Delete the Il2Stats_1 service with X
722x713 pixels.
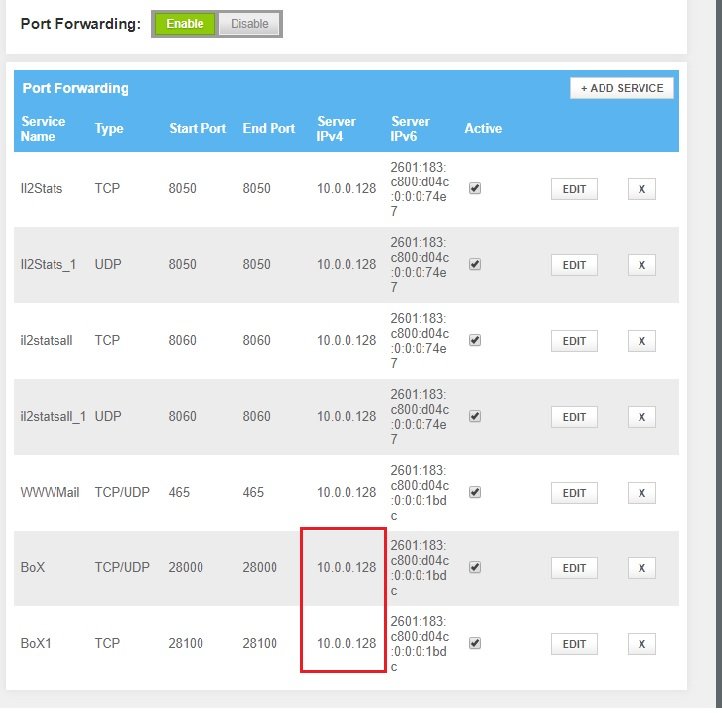tap(641, 265)
